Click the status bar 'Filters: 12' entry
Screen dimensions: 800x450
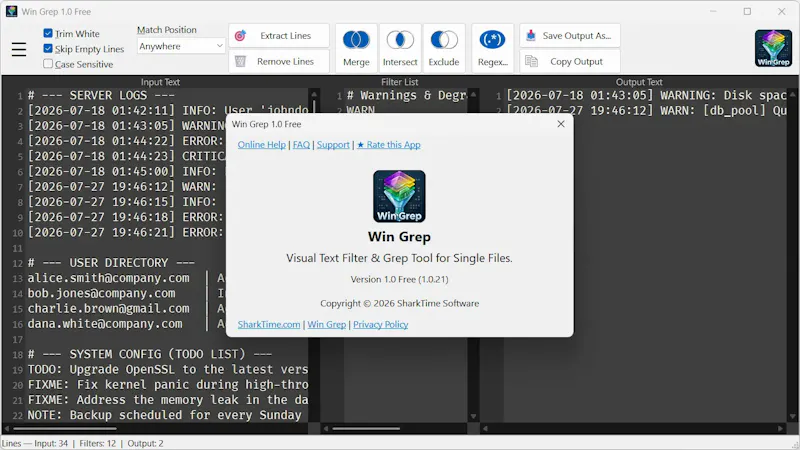97,443
